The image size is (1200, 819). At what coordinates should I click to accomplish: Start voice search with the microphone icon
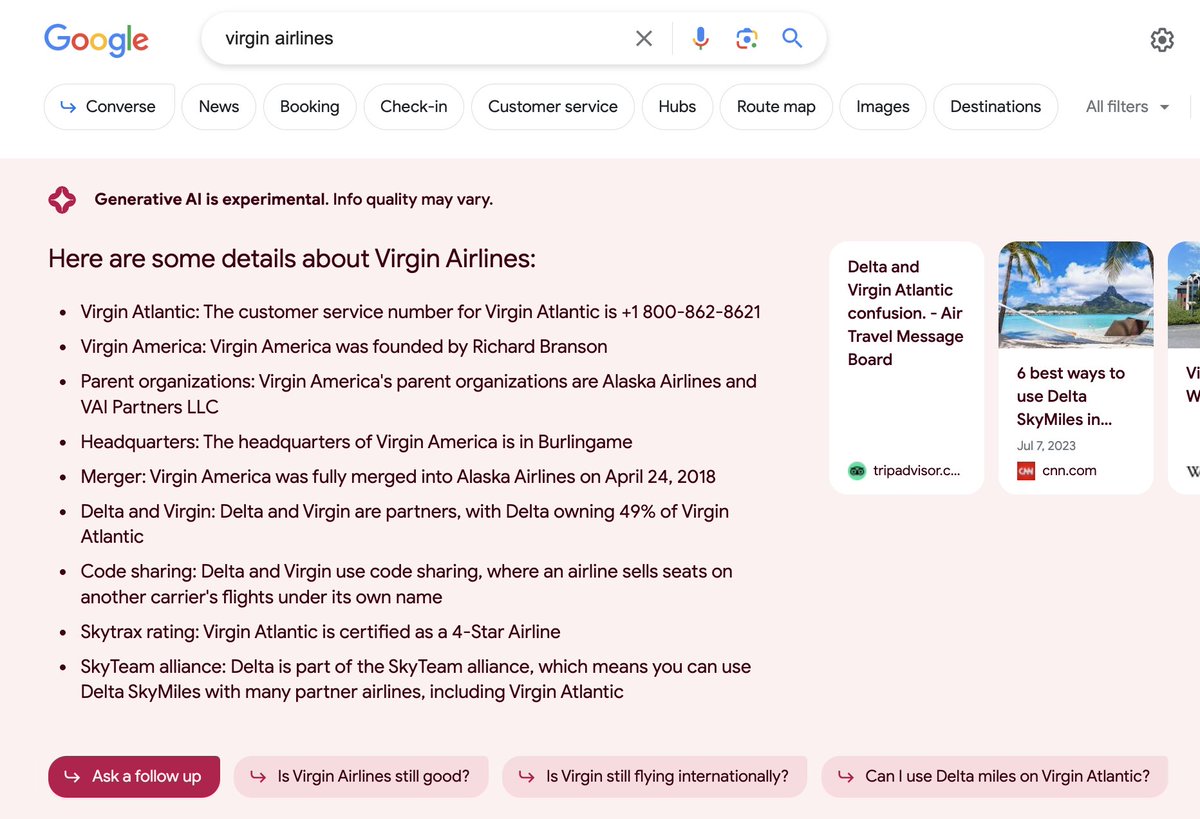(x=701, y=38)
